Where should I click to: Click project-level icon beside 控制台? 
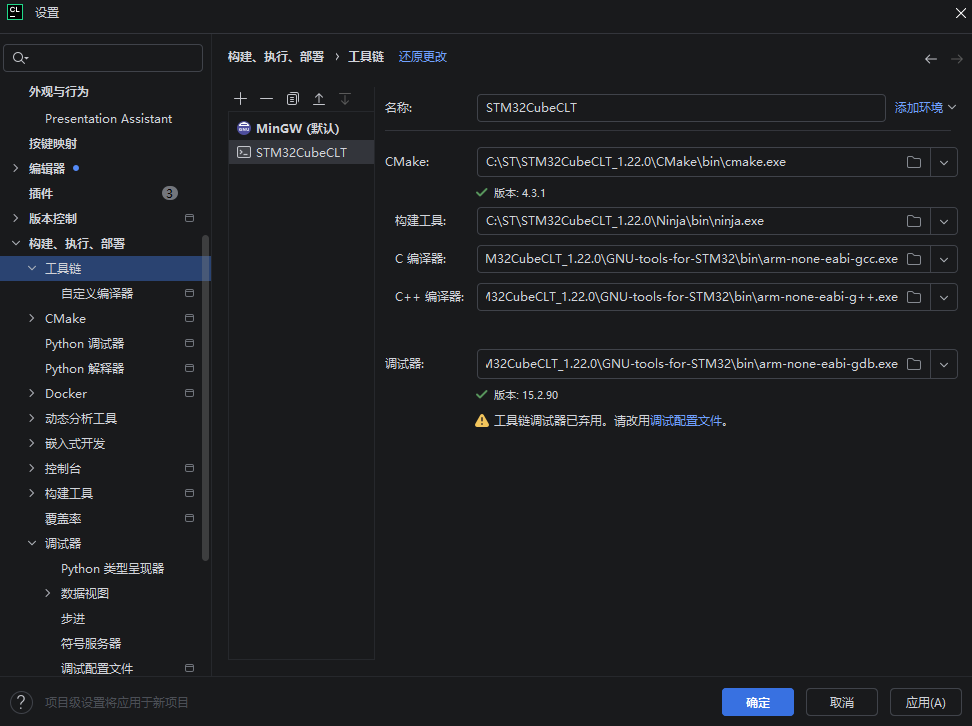(x=190, y=468)
